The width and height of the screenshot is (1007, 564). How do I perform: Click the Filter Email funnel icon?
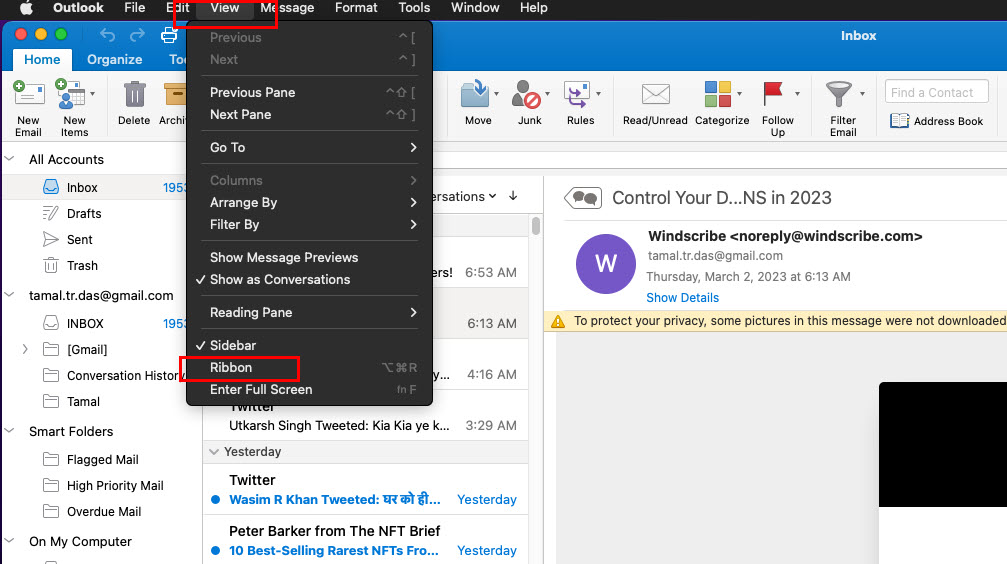[839, 96]
